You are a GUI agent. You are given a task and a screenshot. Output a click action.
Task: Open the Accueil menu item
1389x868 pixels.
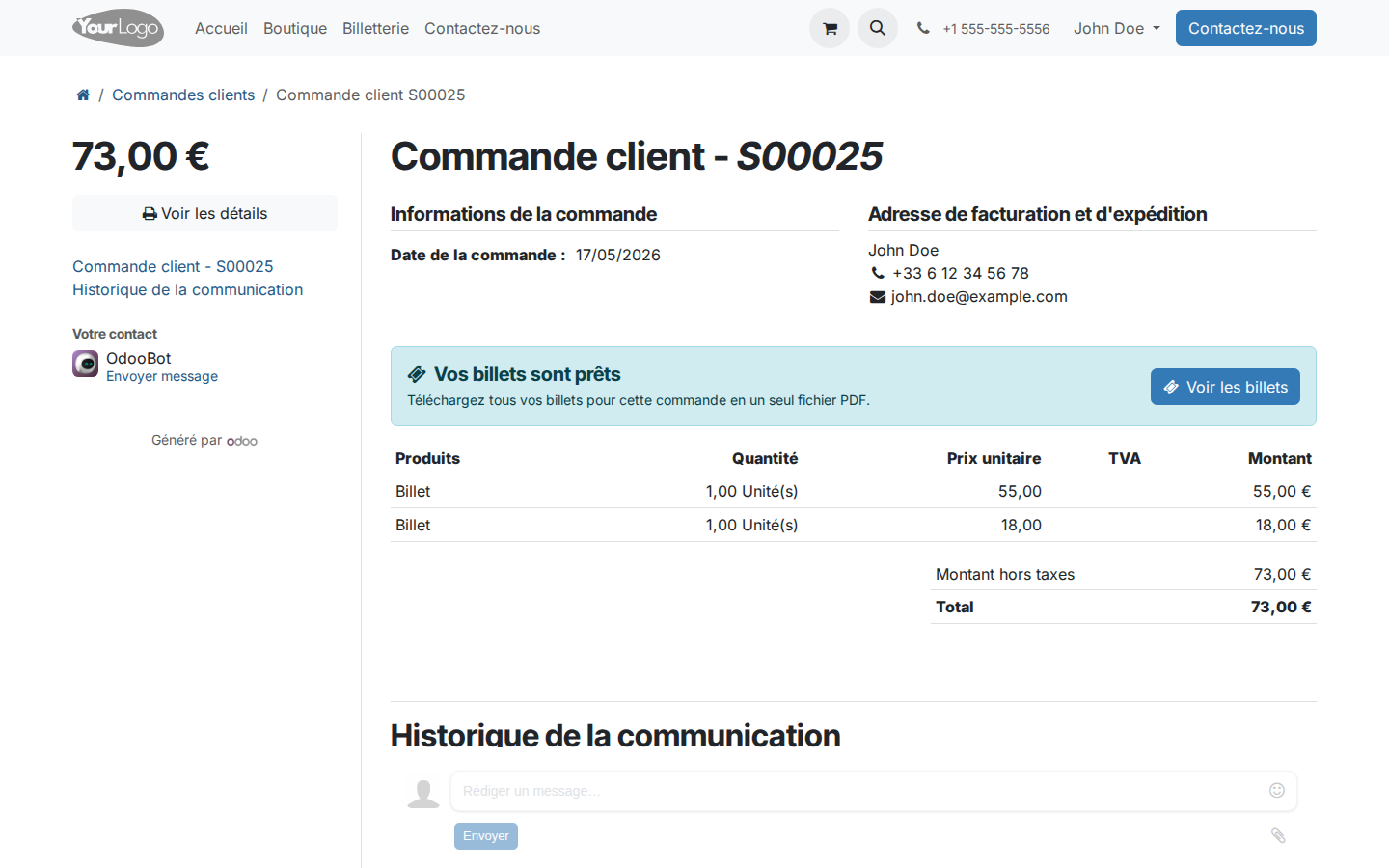click(x=221, y=28)
